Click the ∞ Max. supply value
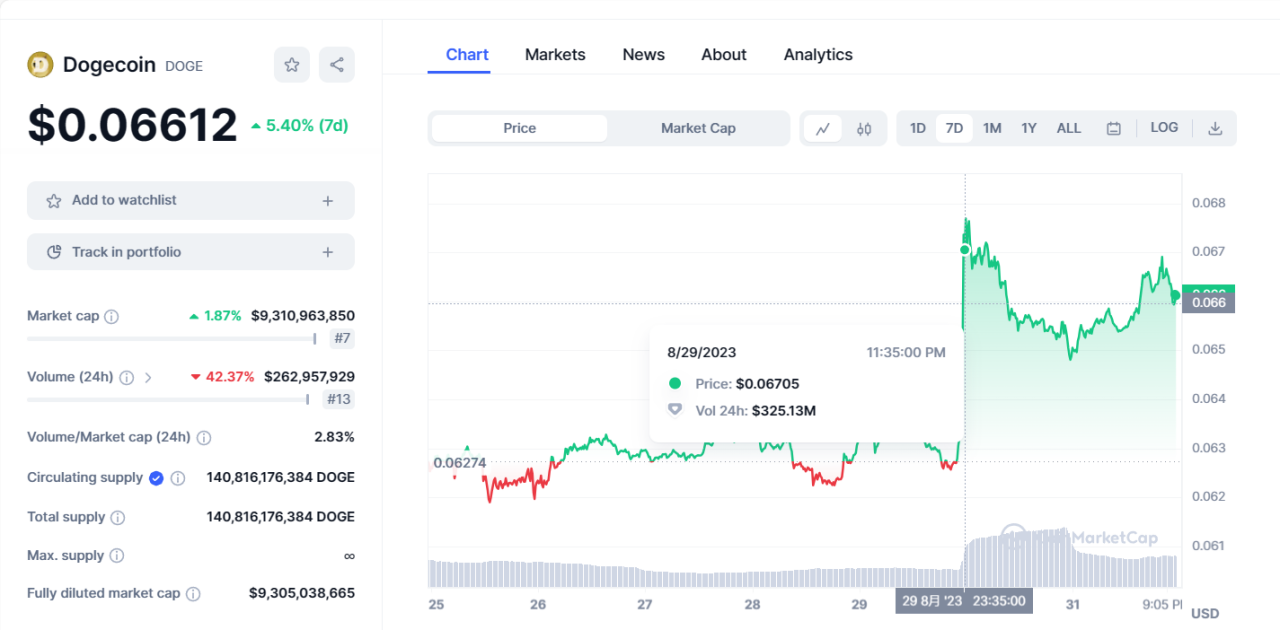The image size is (1280, 630). click(349, 556)
